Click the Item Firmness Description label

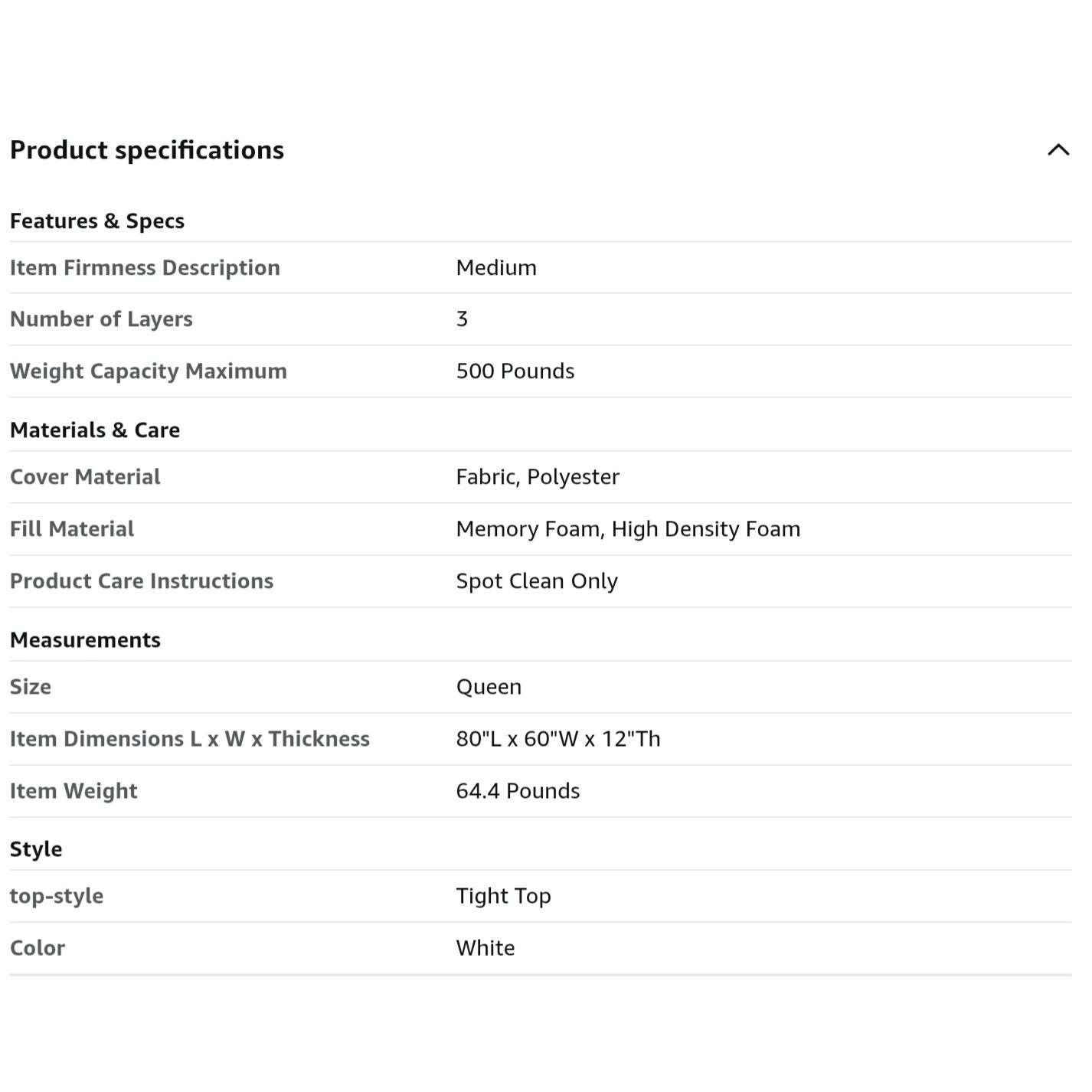(x=145, y=268)
